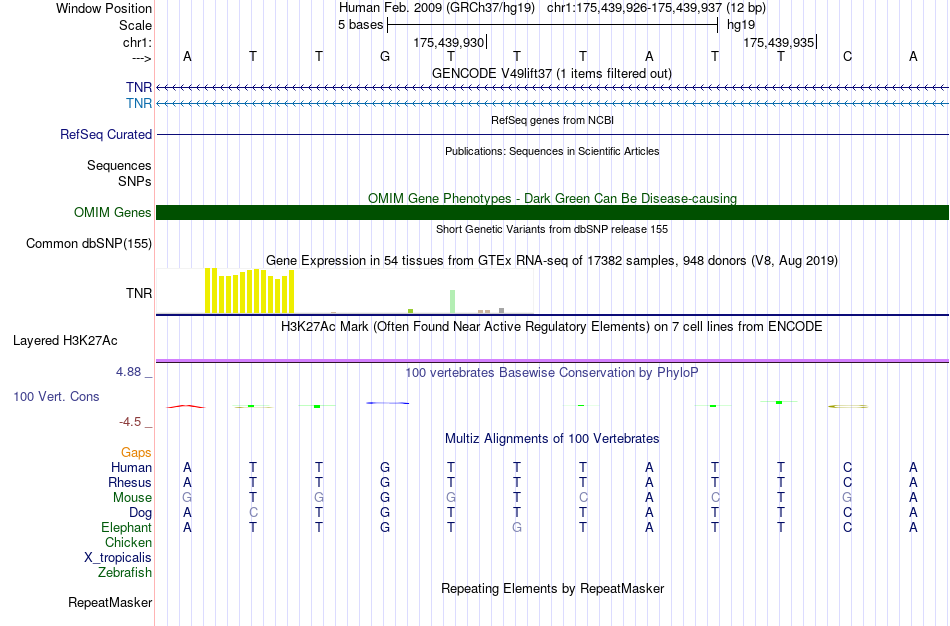This screenshot has height=626, width=950.
Task: Open the RefSeq genes from NCBI title
Action: [x=552, y=120]
